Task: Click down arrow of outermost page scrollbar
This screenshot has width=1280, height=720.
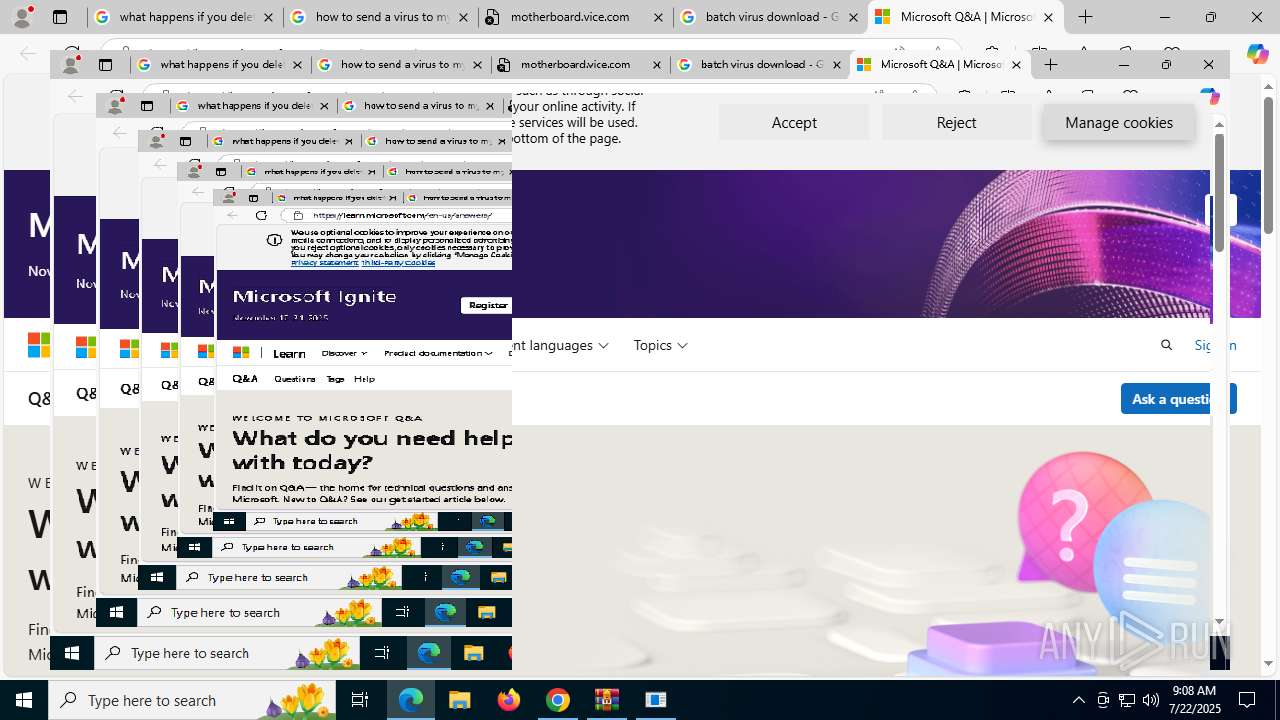Action: click(1269, 664)
